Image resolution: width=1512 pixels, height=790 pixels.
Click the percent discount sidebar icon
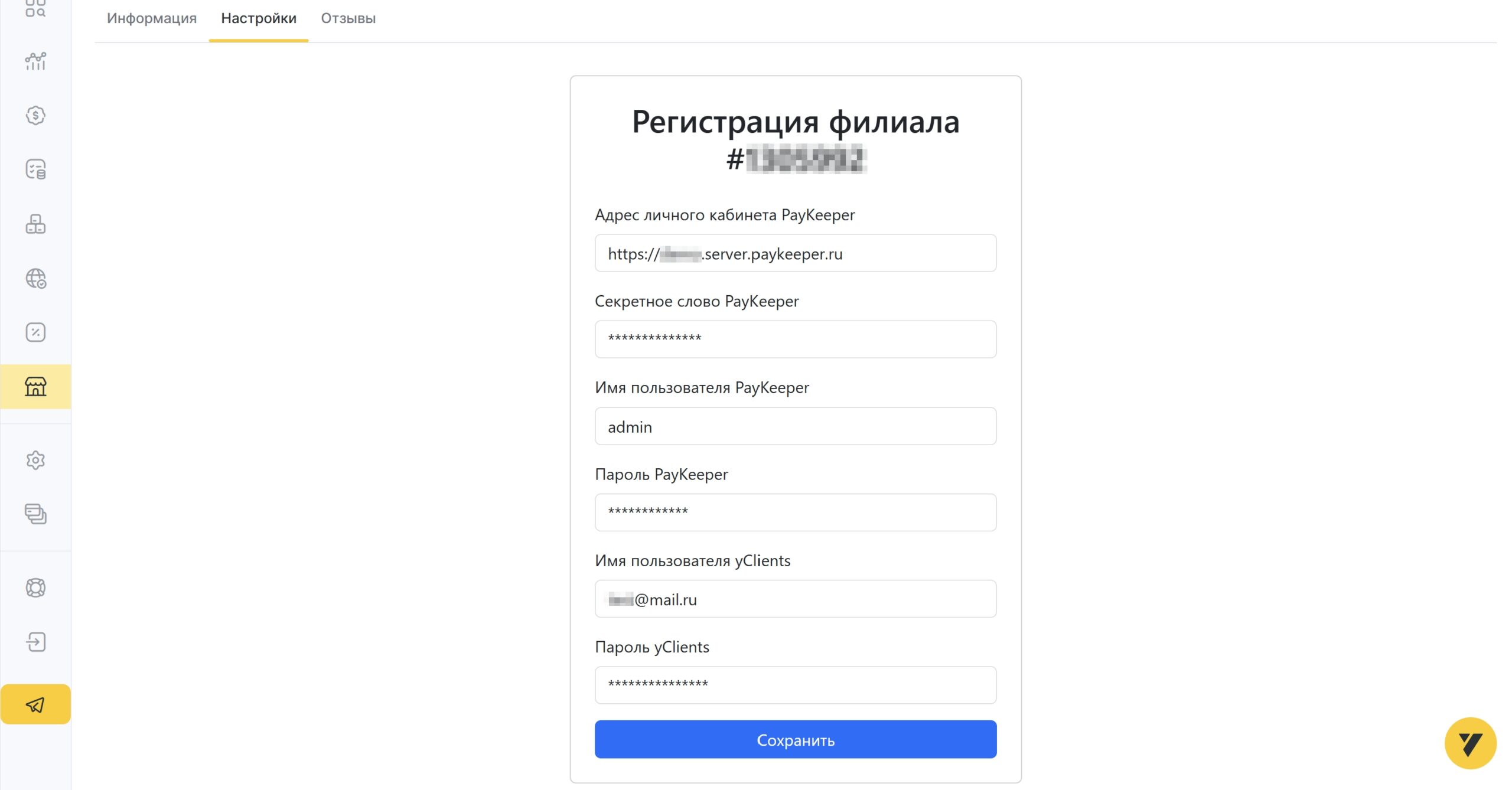point(35,332)
